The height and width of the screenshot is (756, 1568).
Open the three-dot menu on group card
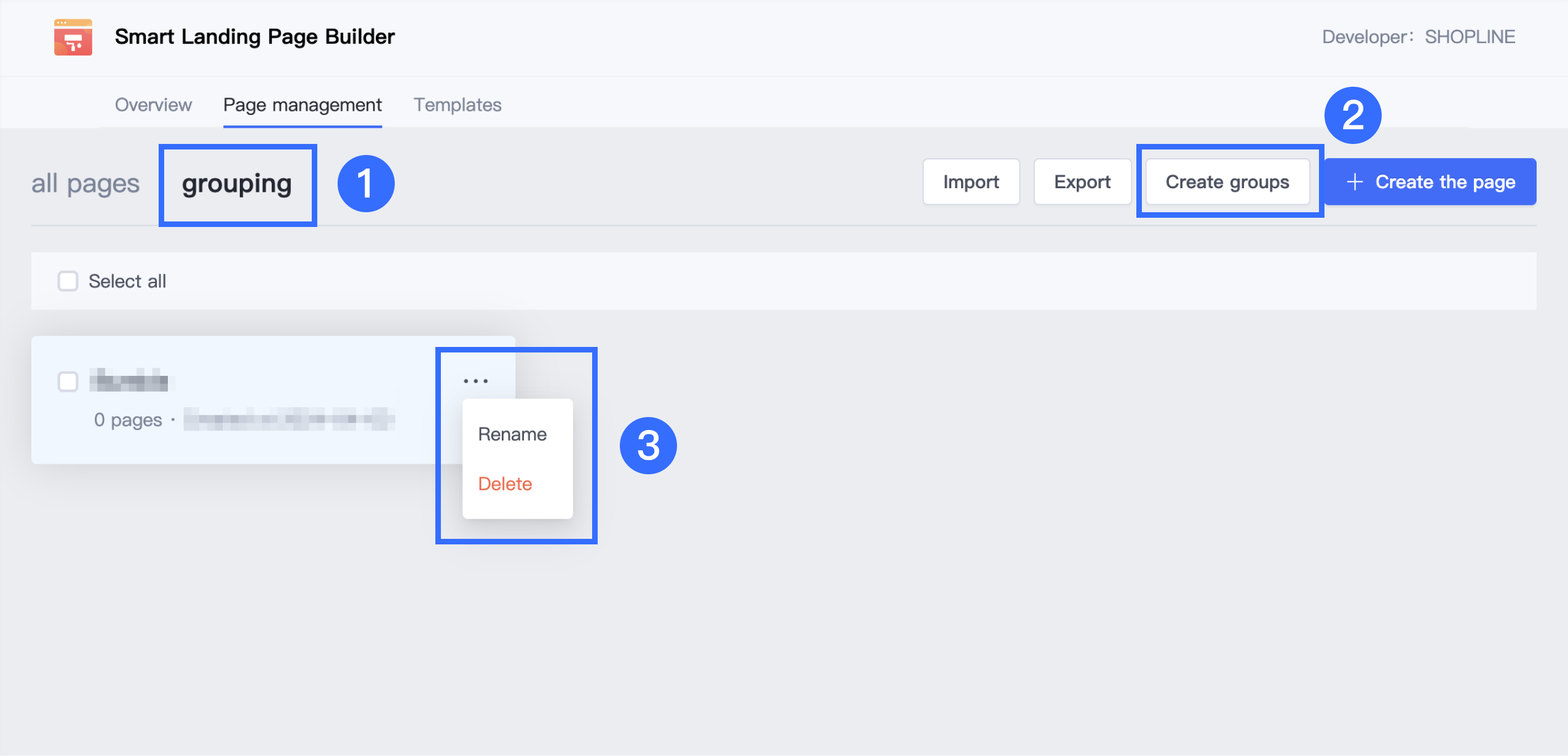tap(475, 381)
